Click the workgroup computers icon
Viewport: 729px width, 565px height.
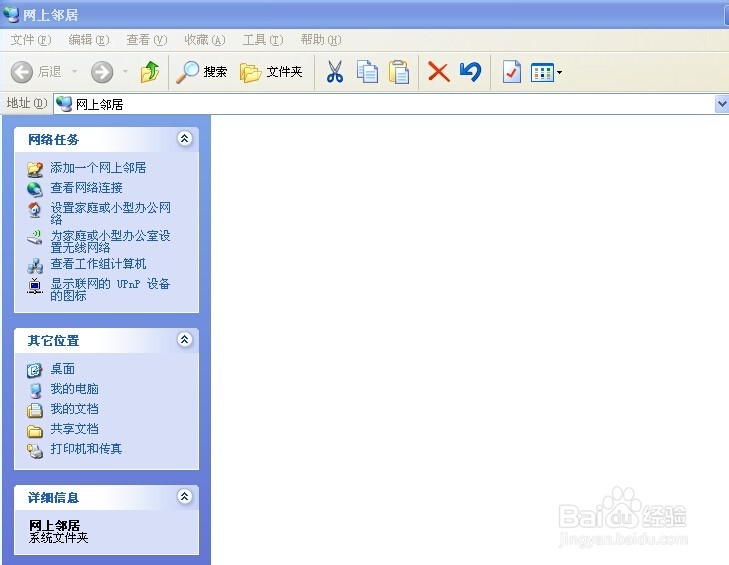(35, 266)
